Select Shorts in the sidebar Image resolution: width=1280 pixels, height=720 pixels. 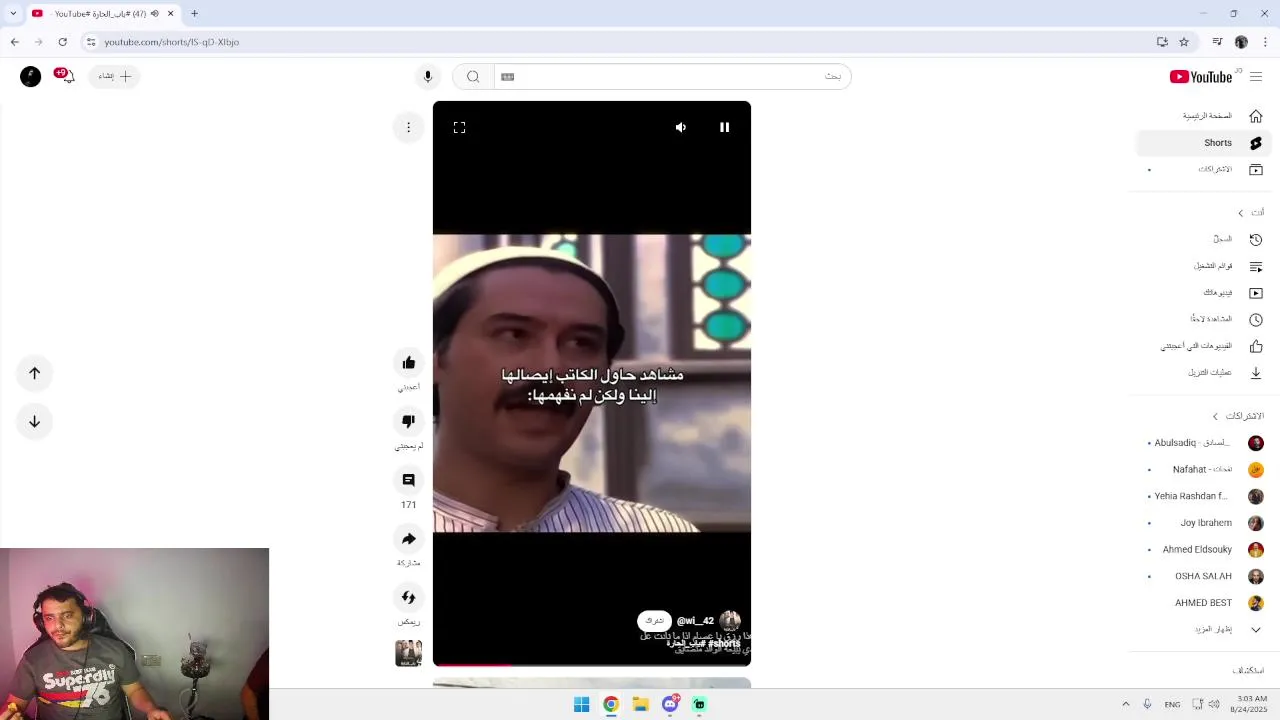(x=1204, y=143)
